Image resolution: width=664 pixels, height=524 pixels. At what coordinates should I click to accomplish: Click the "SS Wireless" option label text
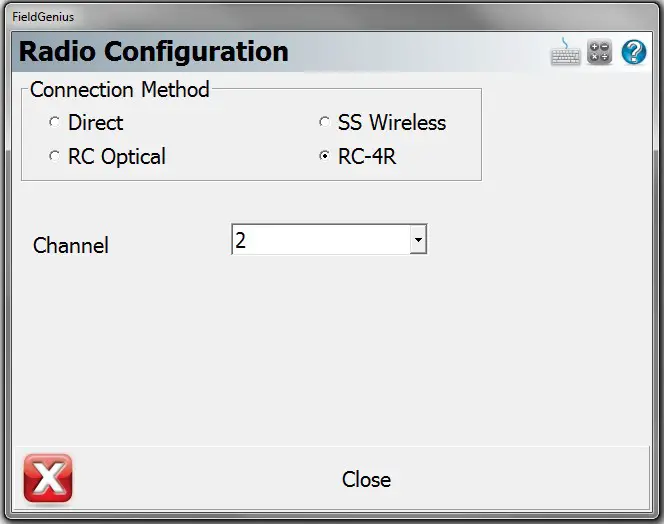pyautogui.click(x=392, y=123)
